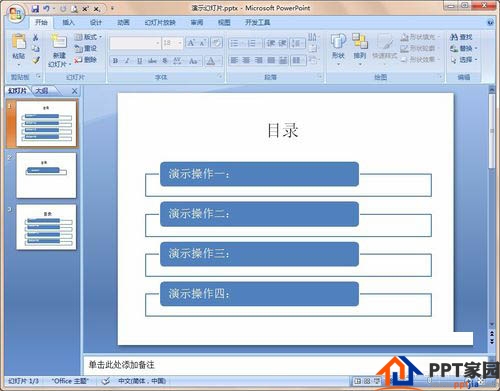Open the 排列 arrange menu
This screenshot has width=500, height=391.
tap(360, 49)
